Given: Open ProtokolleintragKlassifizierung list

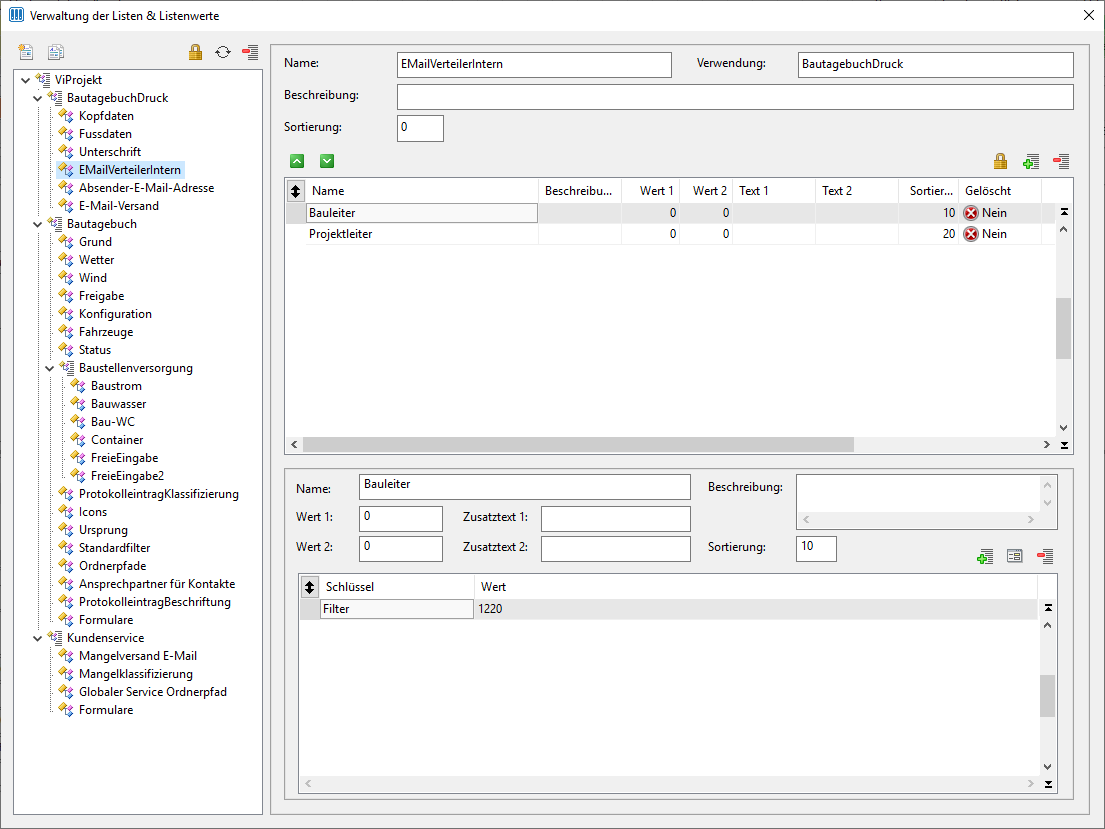Looking at the screenshot, I should tap(159, 494).
